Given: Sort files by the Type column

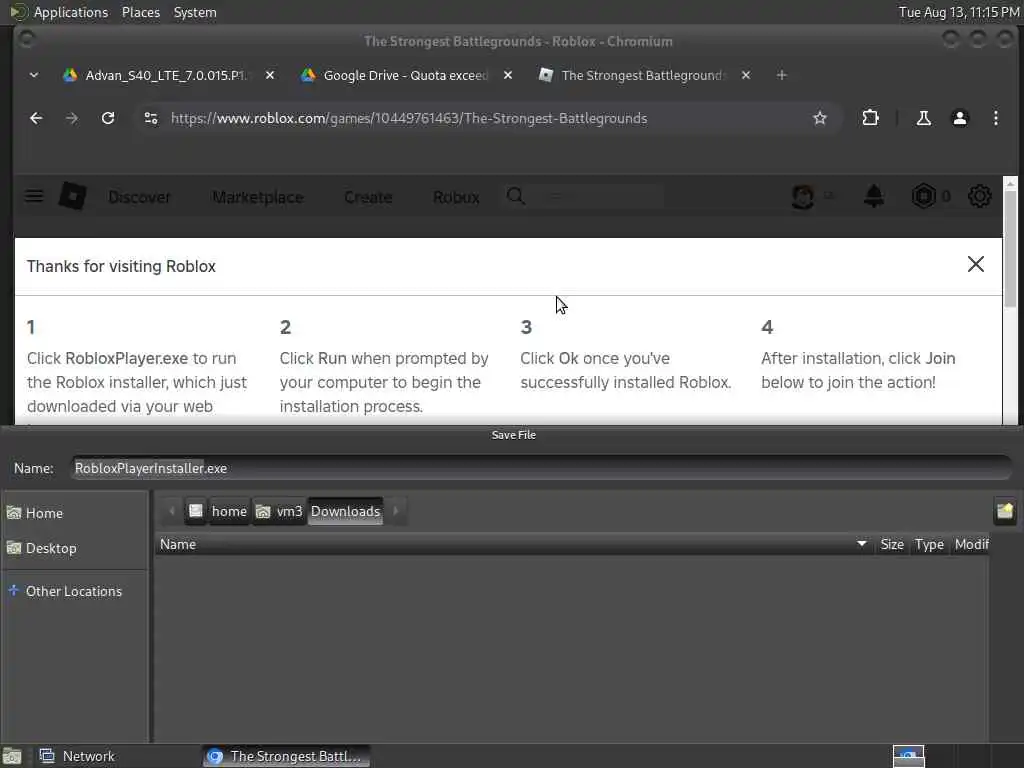Looking at the screenshot, I should 929,545.
